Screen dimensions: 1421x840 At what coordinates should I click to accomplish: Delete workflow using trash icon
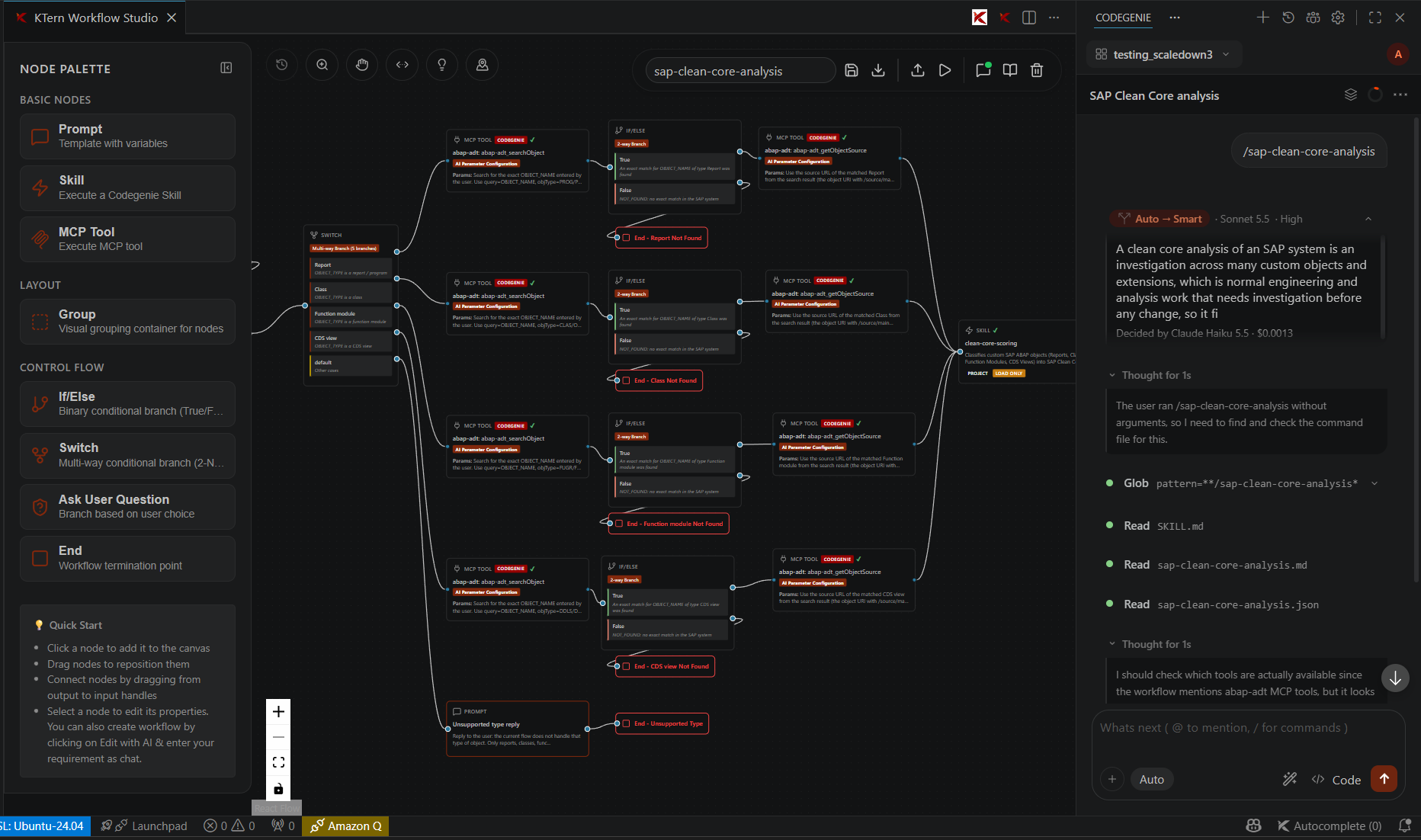point(1037,70)
